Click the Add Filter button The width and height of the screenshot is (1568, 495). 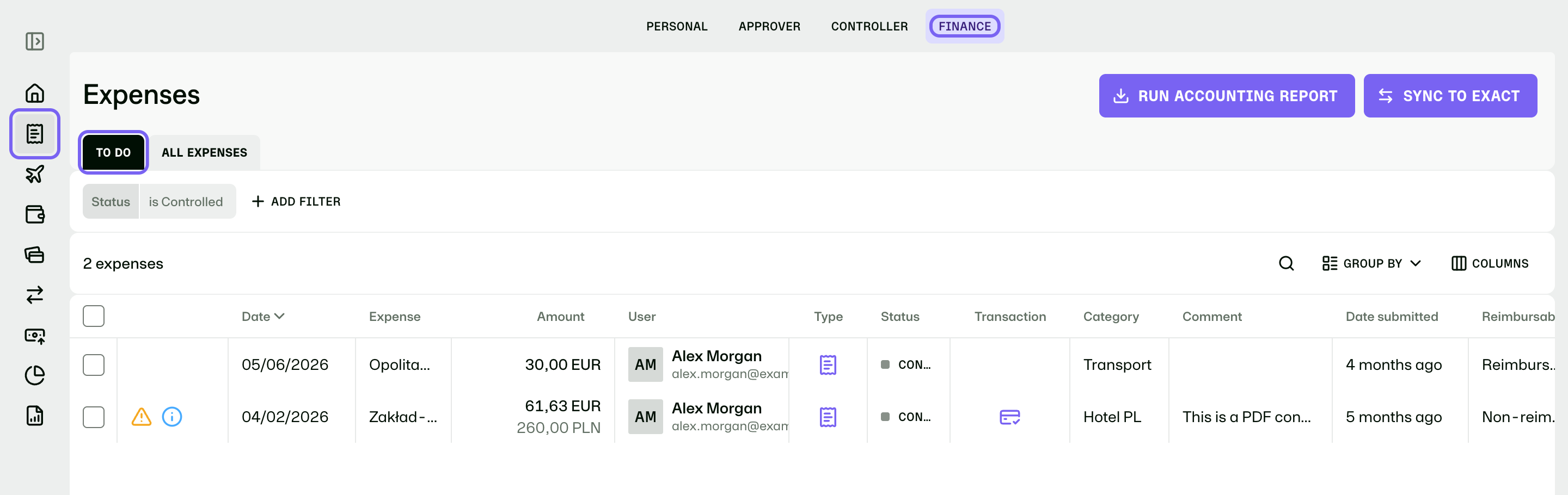296,201
